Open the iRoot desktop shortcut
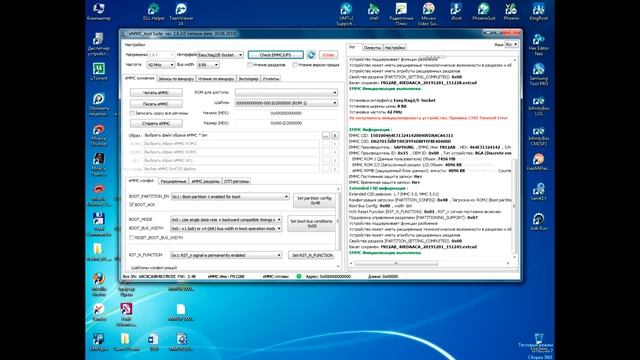 coord(456,12)
